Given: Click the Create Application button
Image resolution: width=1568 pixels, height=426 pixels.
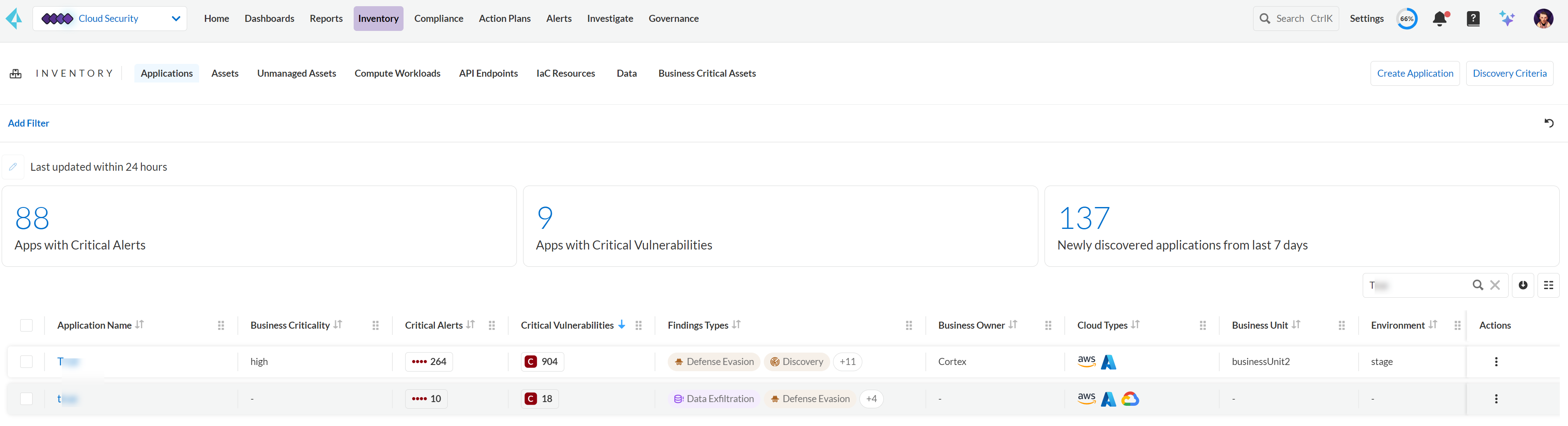Looking at the screenshot, I should coord(1415,73).
